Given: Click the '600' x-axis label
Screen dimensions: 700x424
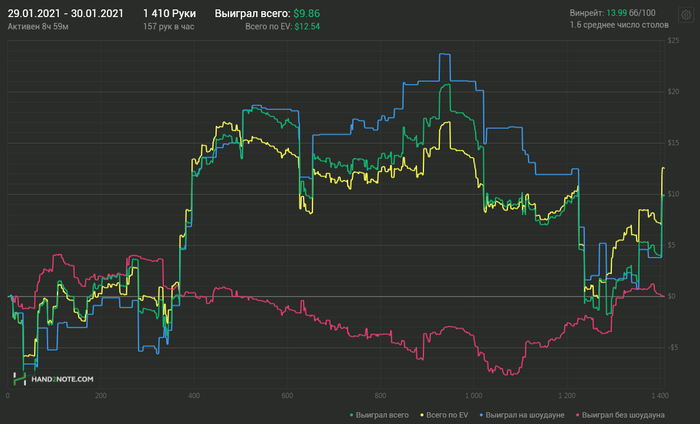Looking at the screenshot, I should (x=288, y=395).
